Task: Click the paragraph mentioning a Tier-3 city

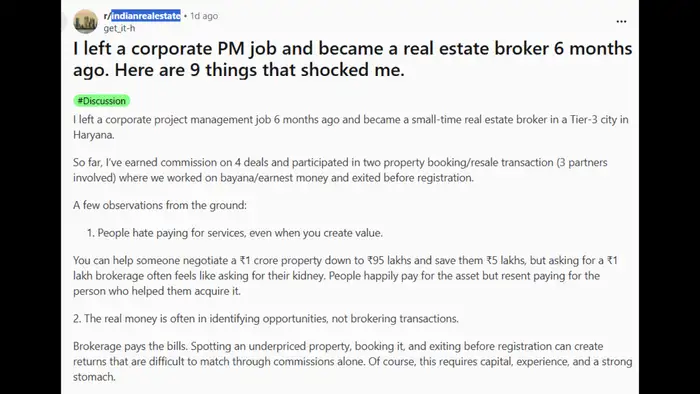Action: click(x=350, y=127)
